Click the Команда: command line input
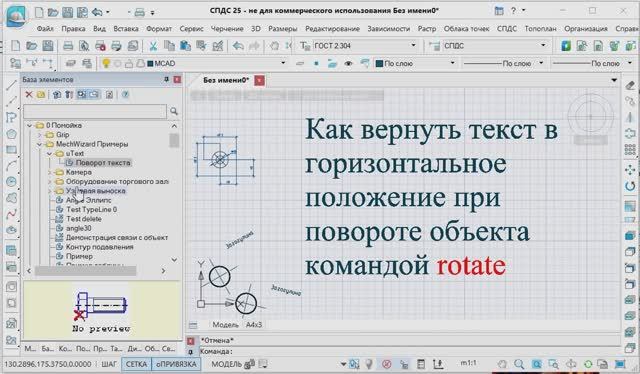Viewport: 640px width, 374px height. 410,351
